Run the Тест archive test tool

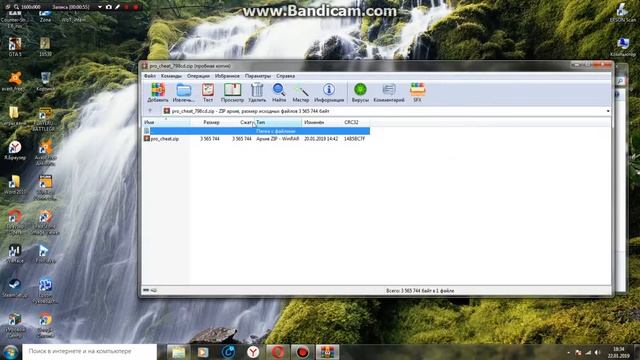208,92
